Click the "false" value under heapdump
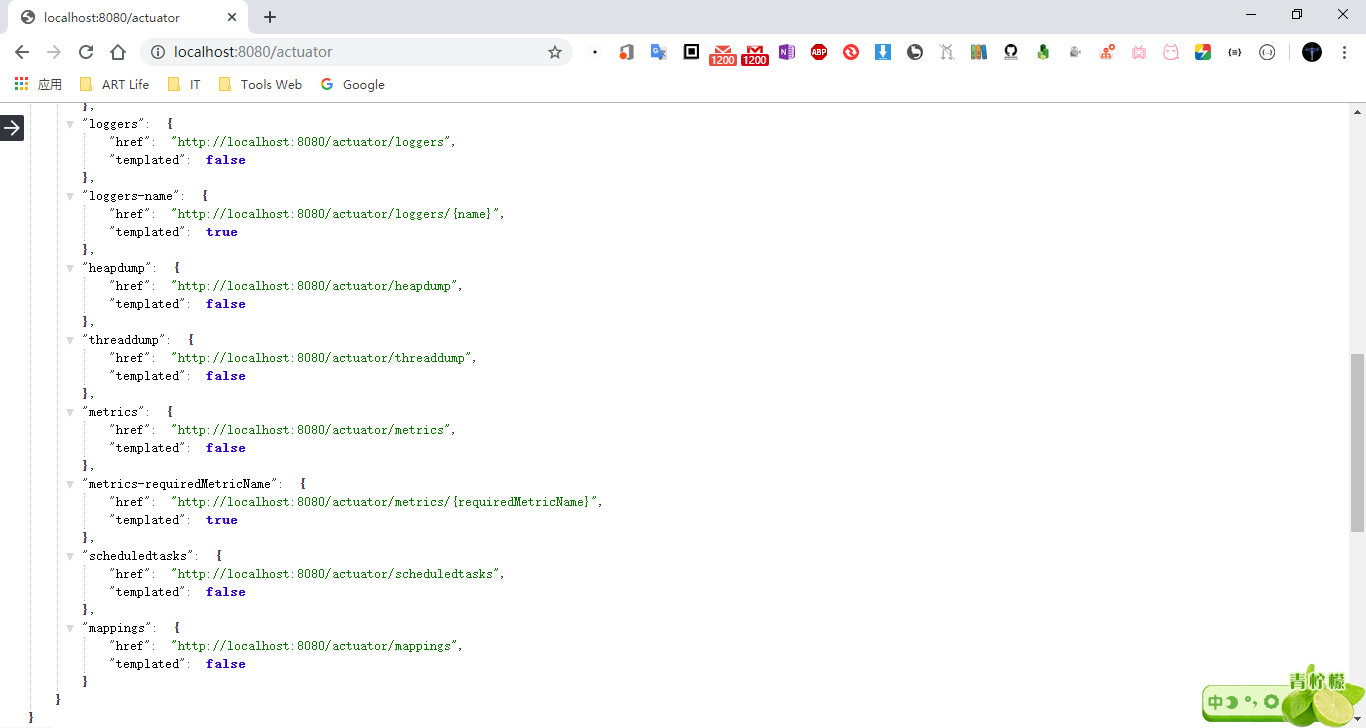This screenshot has height=728, width=1366. coord(225,304)
